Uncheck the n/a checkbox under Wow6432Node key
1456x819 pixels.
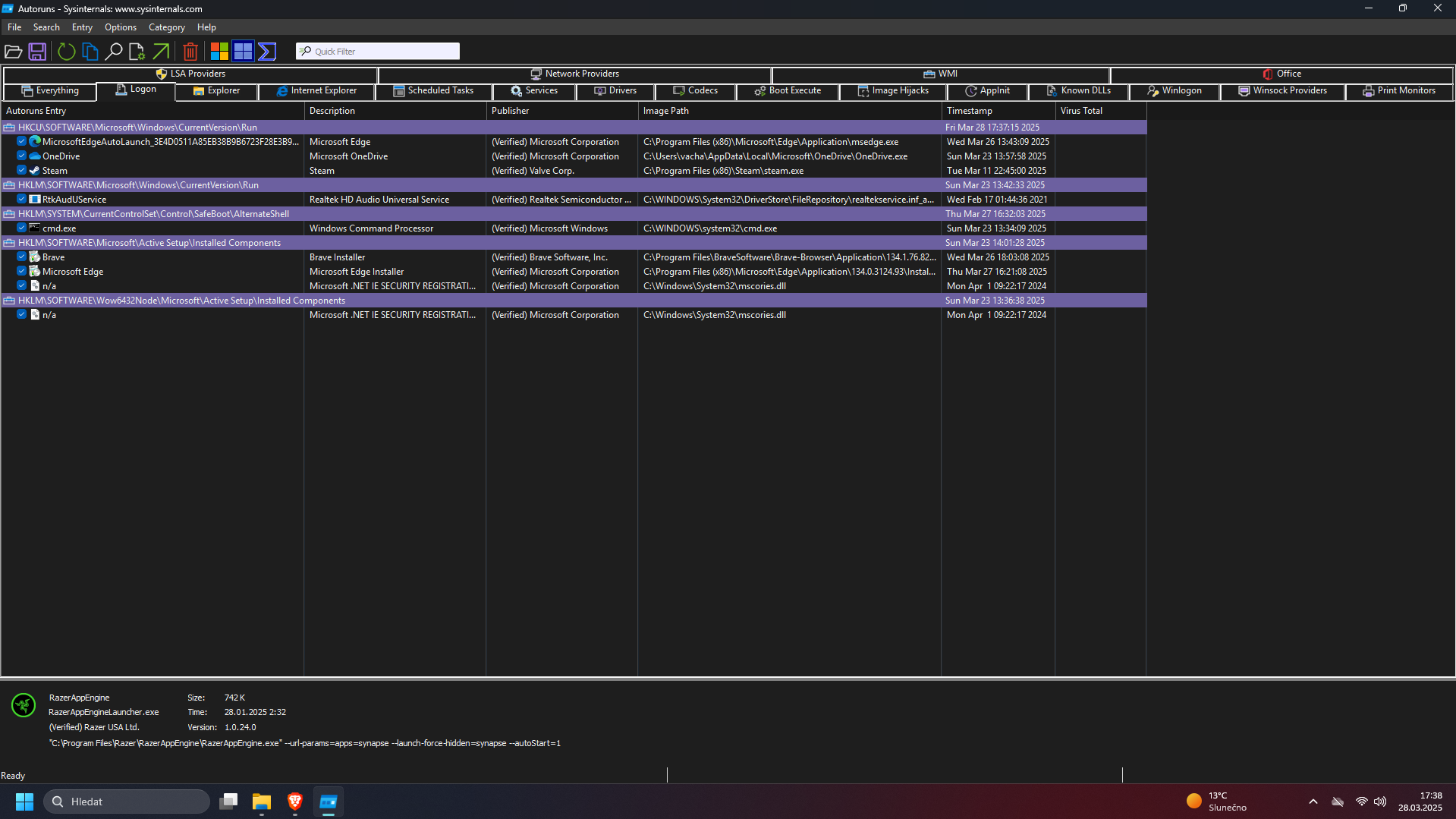[x=22, y=315]
